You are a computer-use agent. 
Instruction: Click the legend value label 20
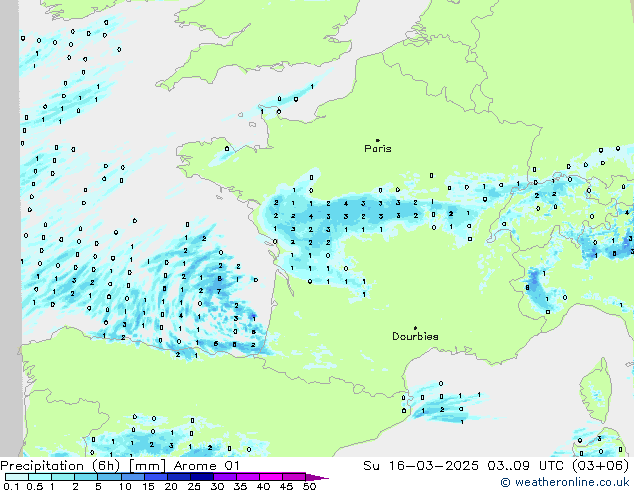(x=171, y=486)
